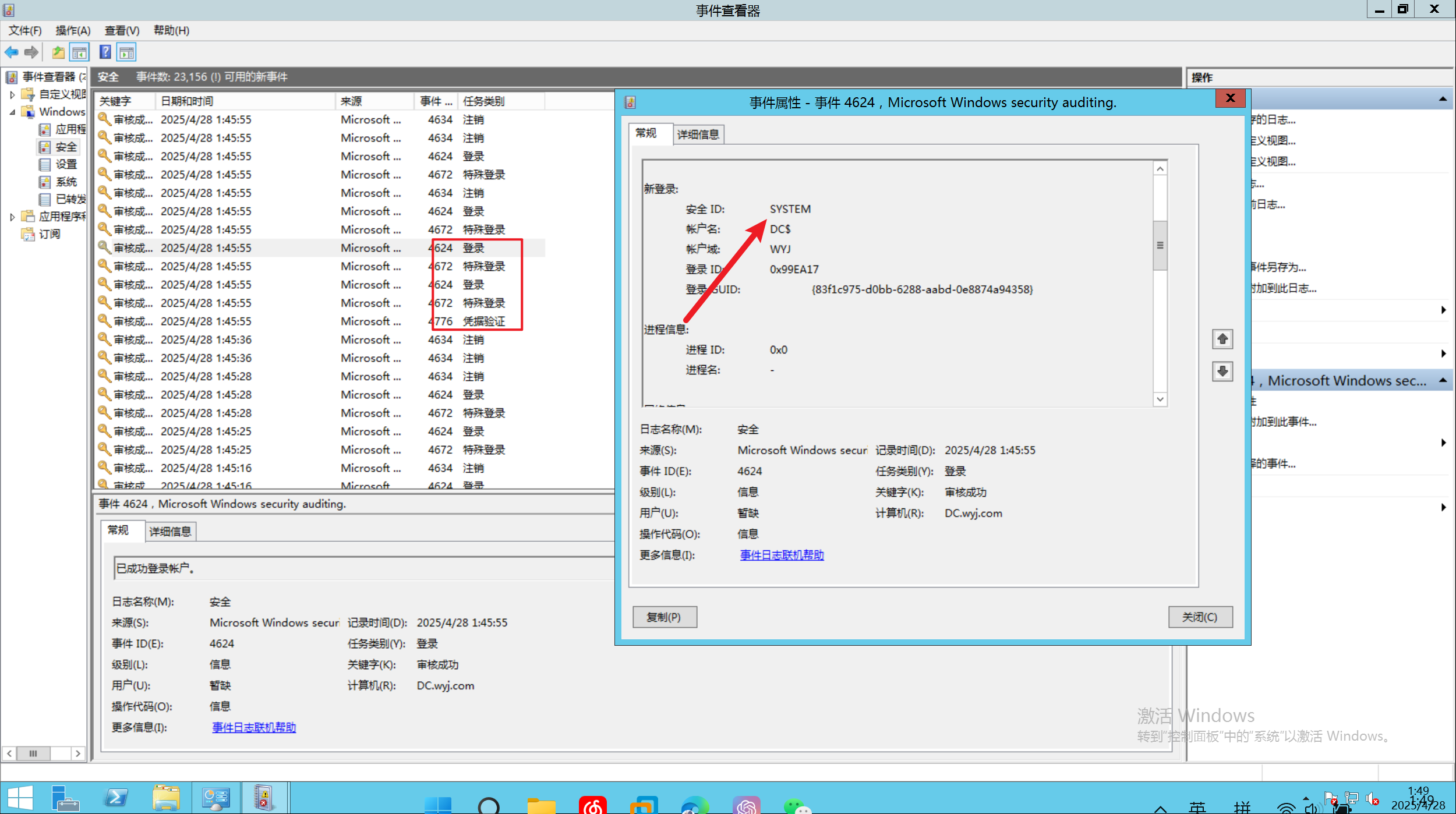Expand the 应用程序和服务 tree node
Viewport: 1456px width, 814px height.
[x=12, y=217]
